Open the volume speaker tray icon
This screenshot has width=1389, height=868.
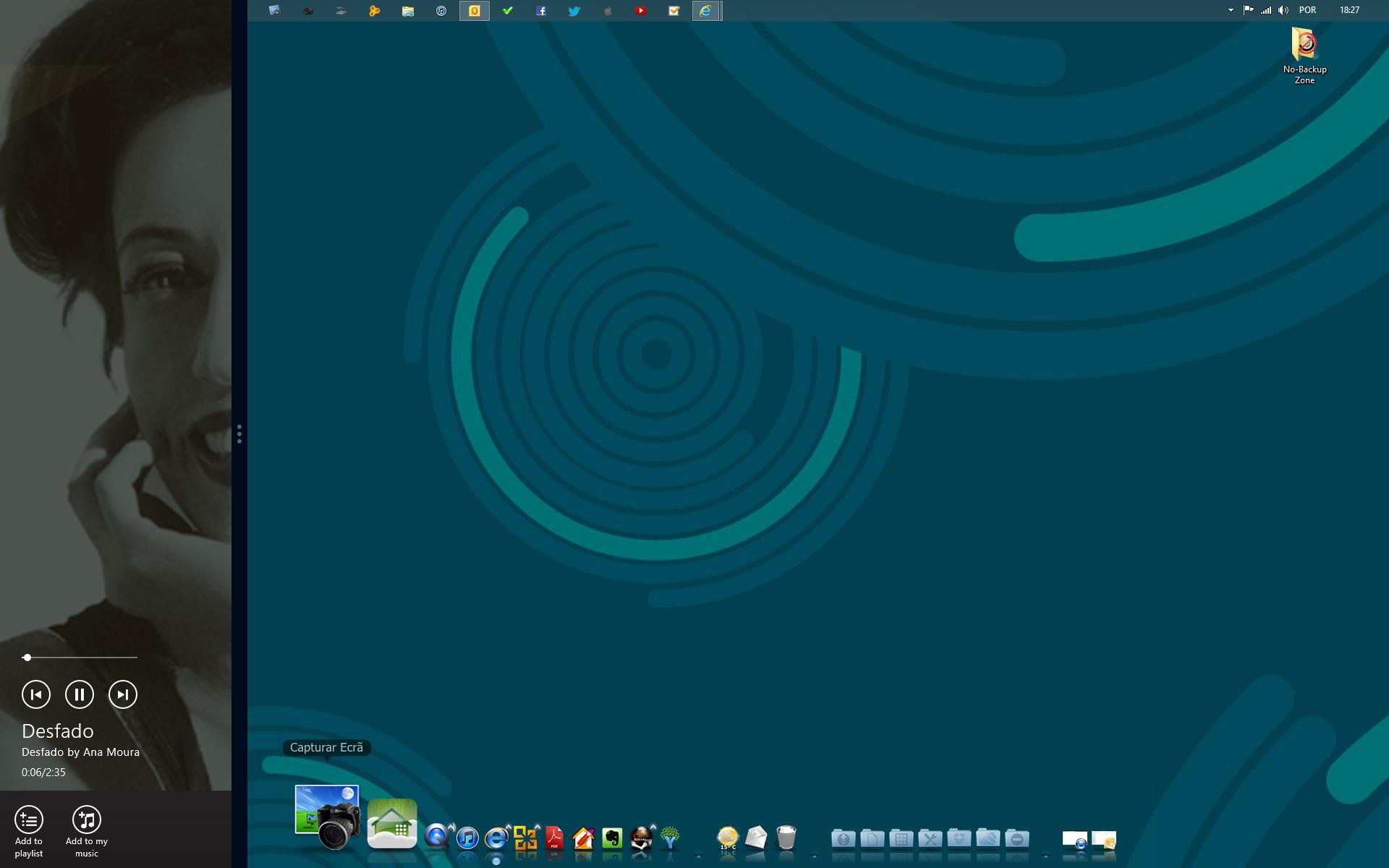pyautogui.click(x=1283, y=10)
